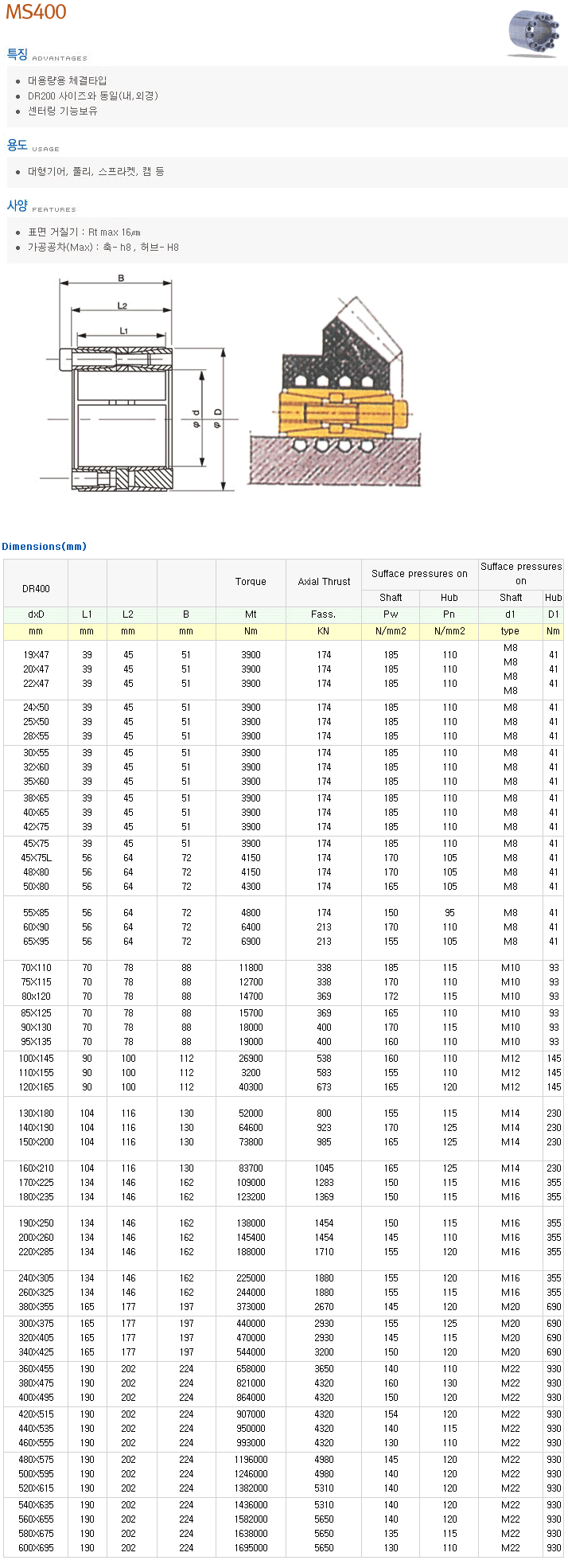Click the MS400 product title
This screenshot has height=1568, width=568.
point(36,12)
